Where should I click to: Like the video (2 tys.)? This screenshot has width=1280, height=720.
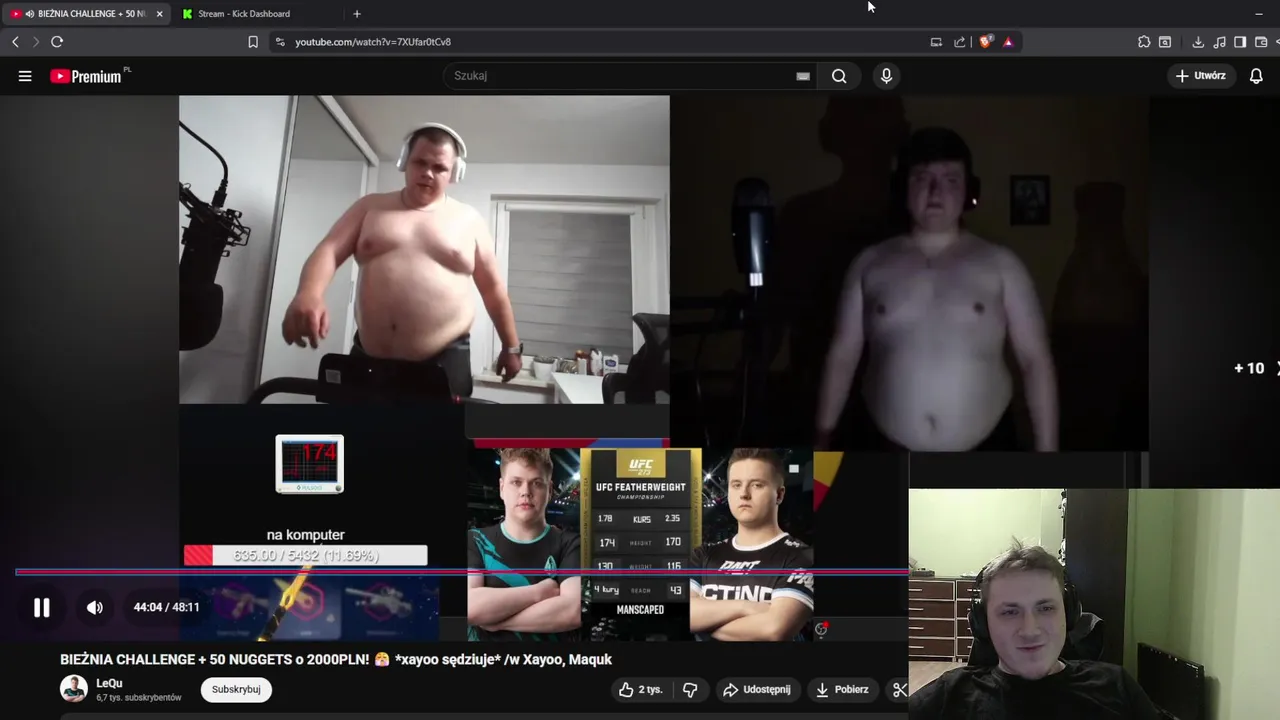coord(640,690)
